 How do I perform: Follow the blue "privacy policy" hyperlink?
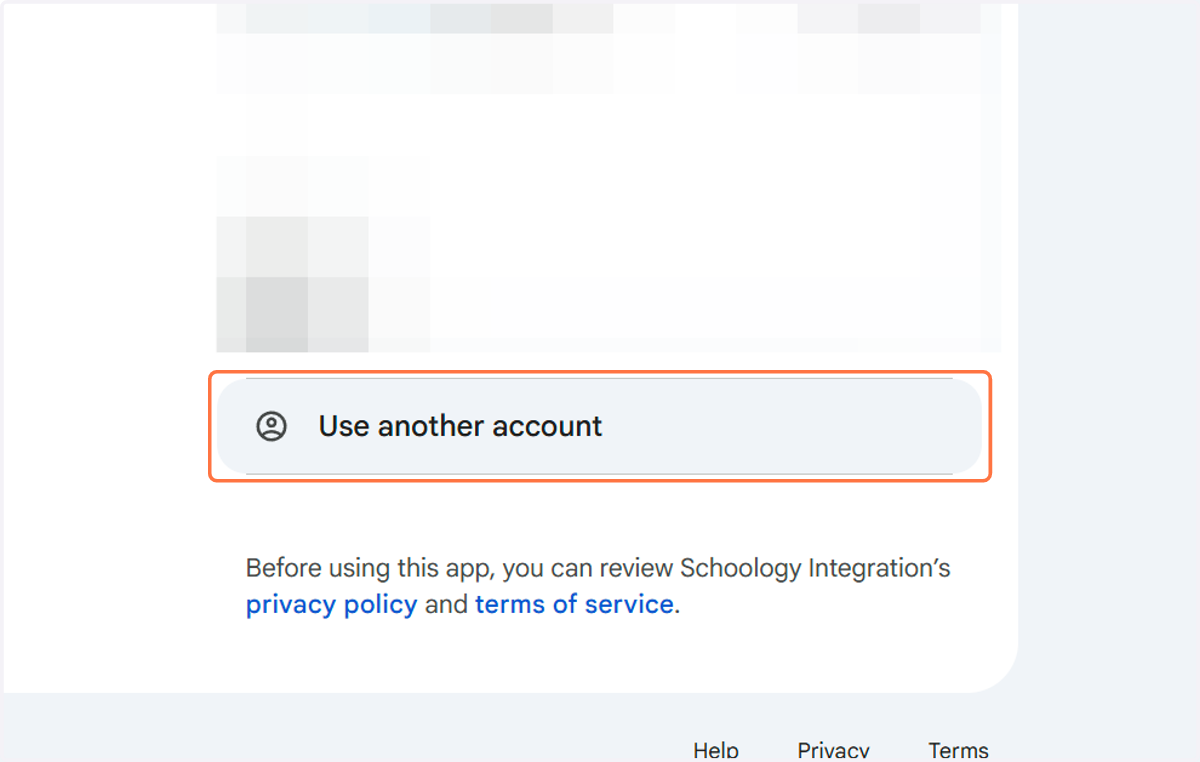[331, 605]
